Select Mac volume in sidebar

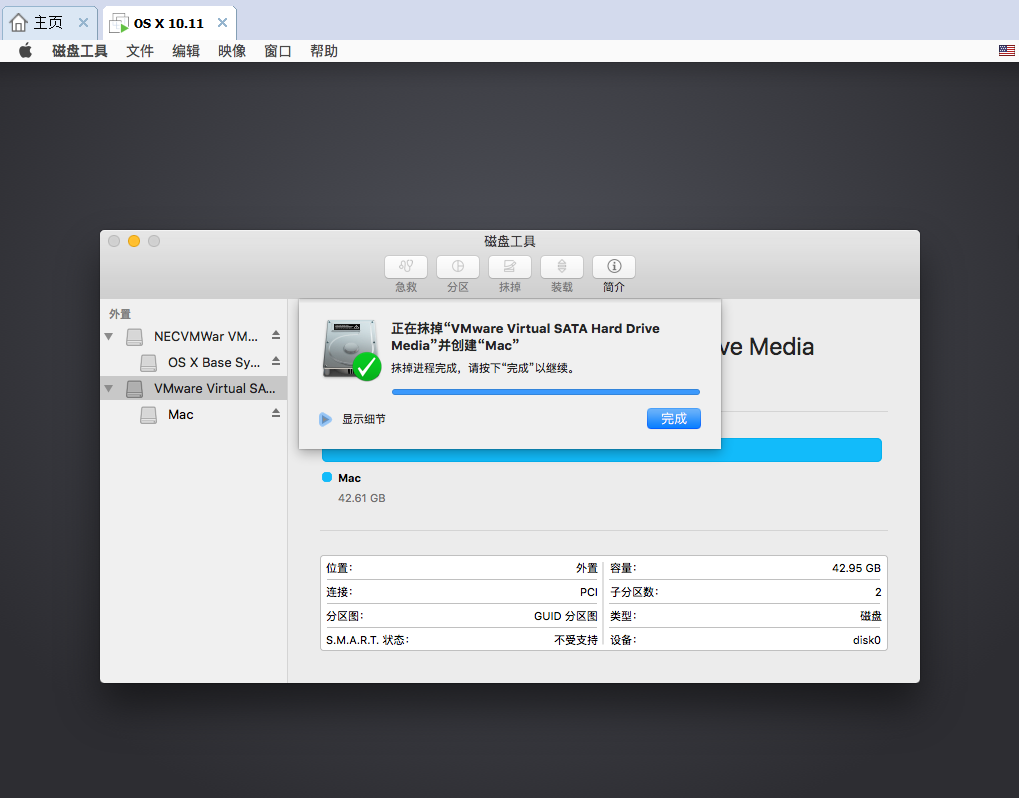pos(194,415)
